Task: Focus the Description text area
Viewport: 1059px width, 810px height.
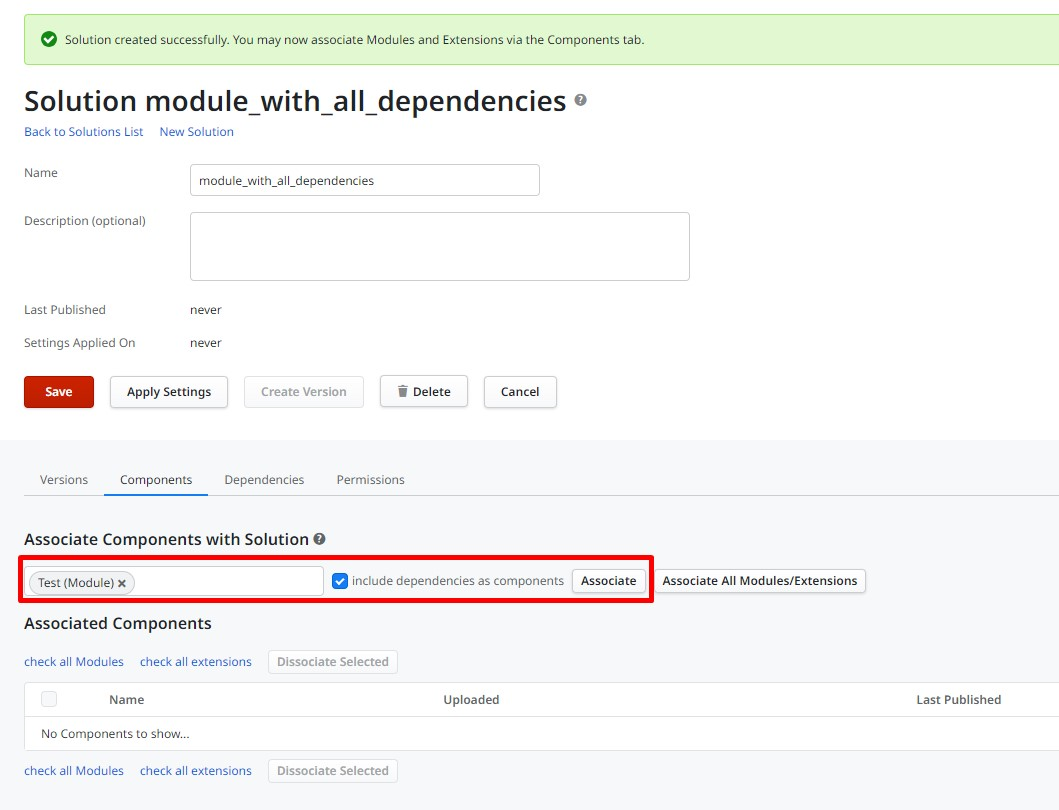Action: (x=440, y=247)
